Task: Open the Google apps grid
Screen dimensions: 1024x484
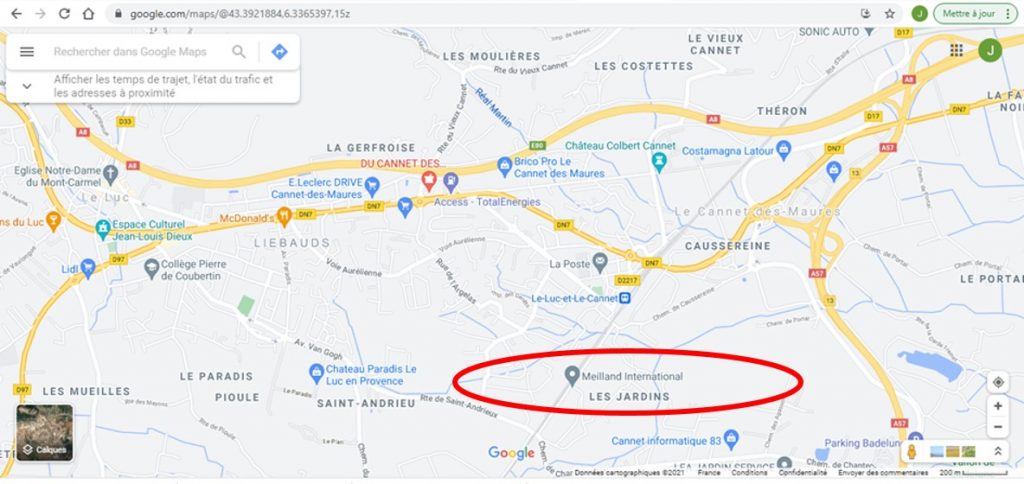Action: pos(957,50)
